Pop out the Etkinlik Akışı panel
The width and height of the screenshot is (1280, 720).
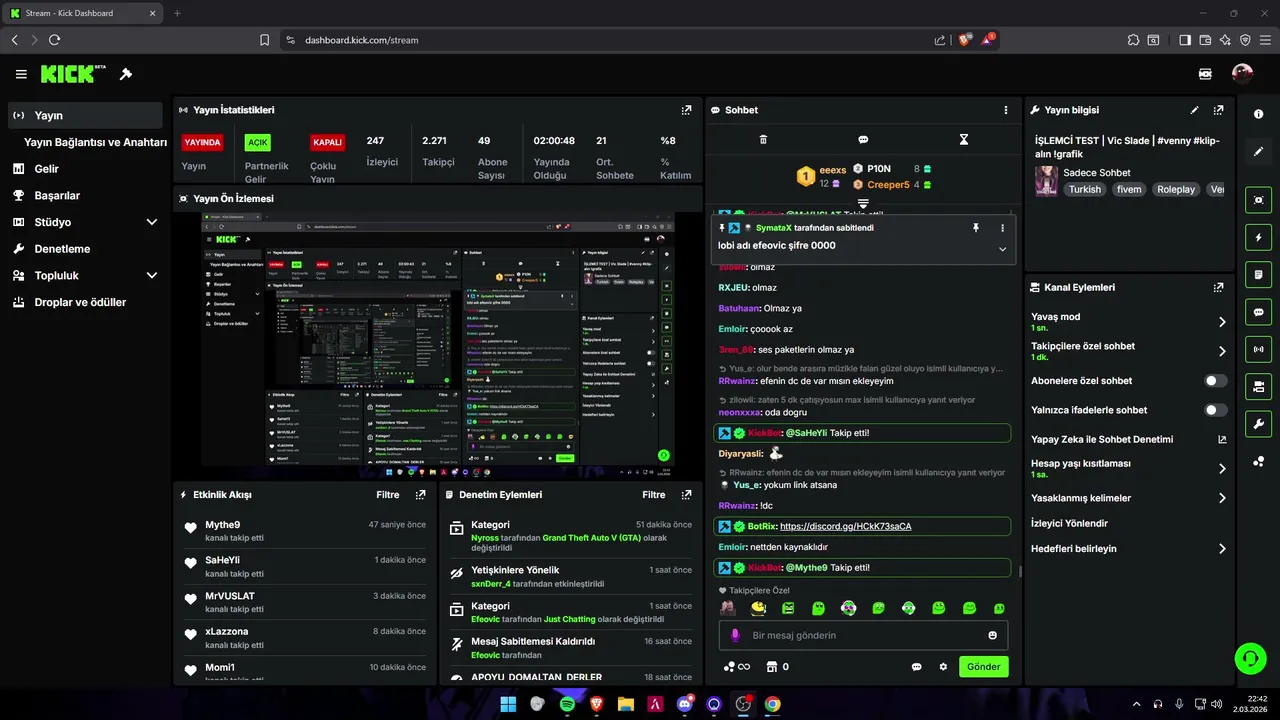420,495
